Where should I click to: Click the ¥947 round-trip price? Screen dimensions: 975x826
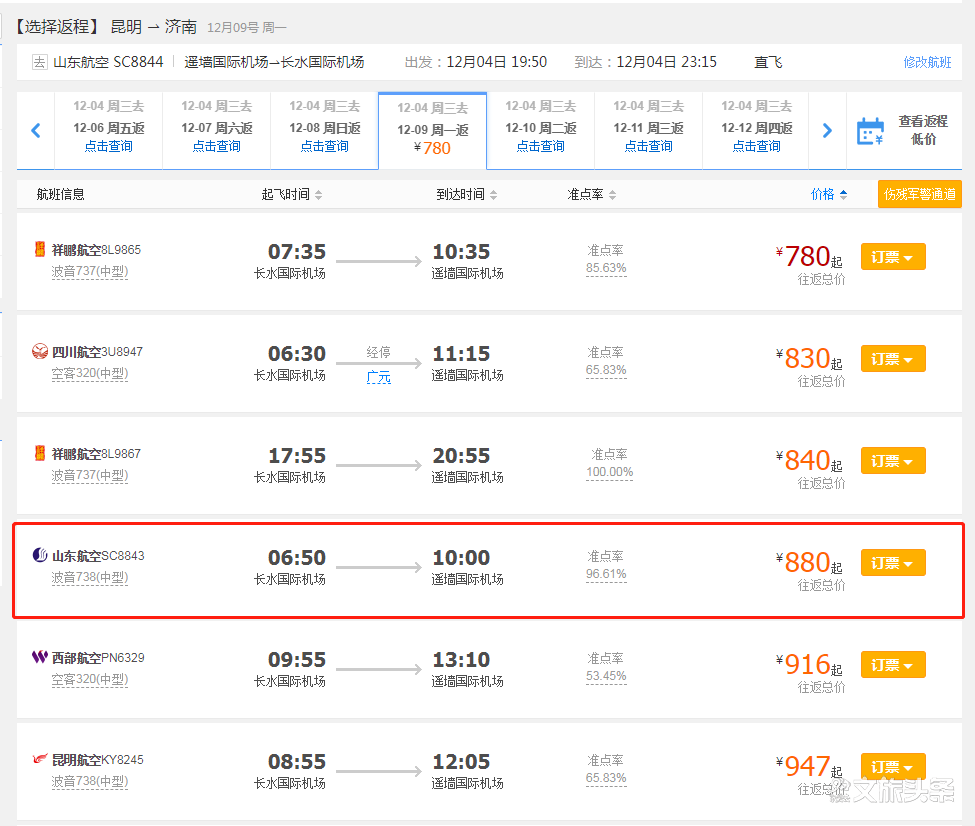pyautogui.click(x=809, y=766)
